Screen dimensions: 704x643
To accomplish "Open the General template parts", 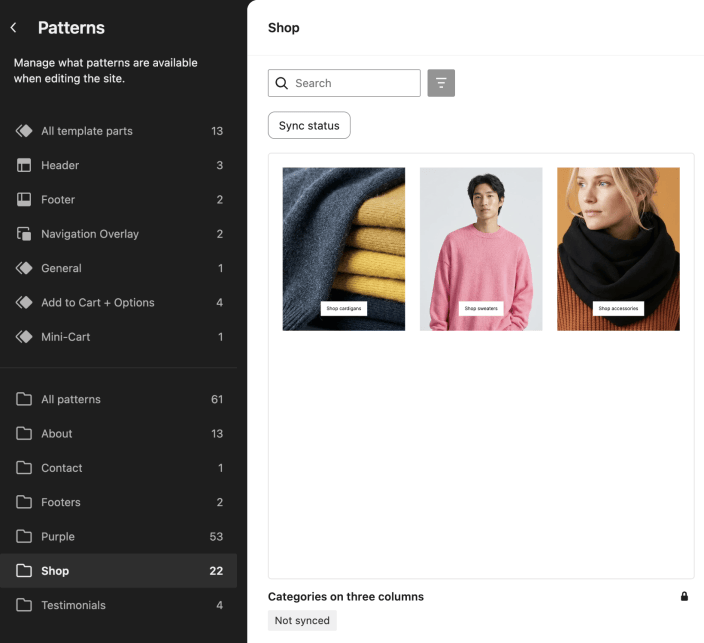I will (x=119, y=268).
